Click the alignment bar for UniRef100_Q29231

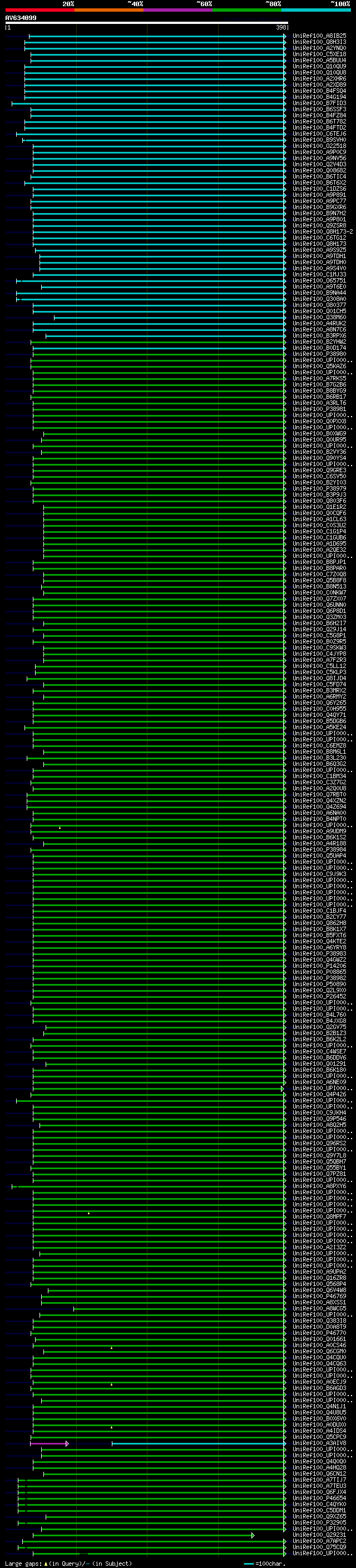click(143, 1535)
